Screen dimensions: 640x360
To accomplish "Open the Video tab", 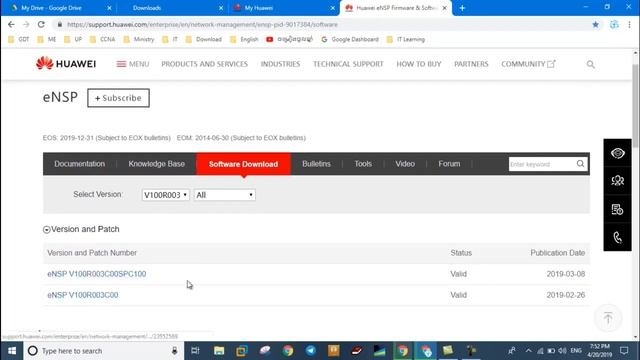I will pos(405,164).
